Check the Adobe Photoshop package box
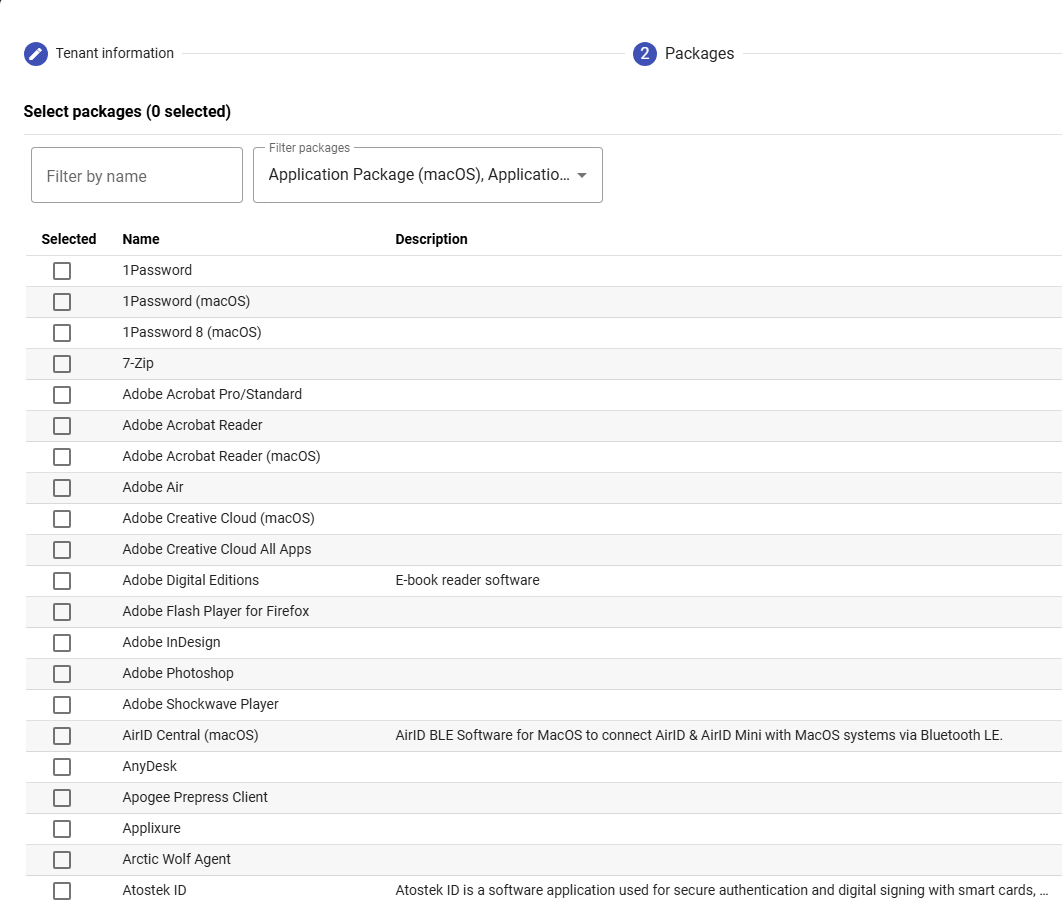The width and height of the screenshot is (1062, 906). tap(62, 674)
